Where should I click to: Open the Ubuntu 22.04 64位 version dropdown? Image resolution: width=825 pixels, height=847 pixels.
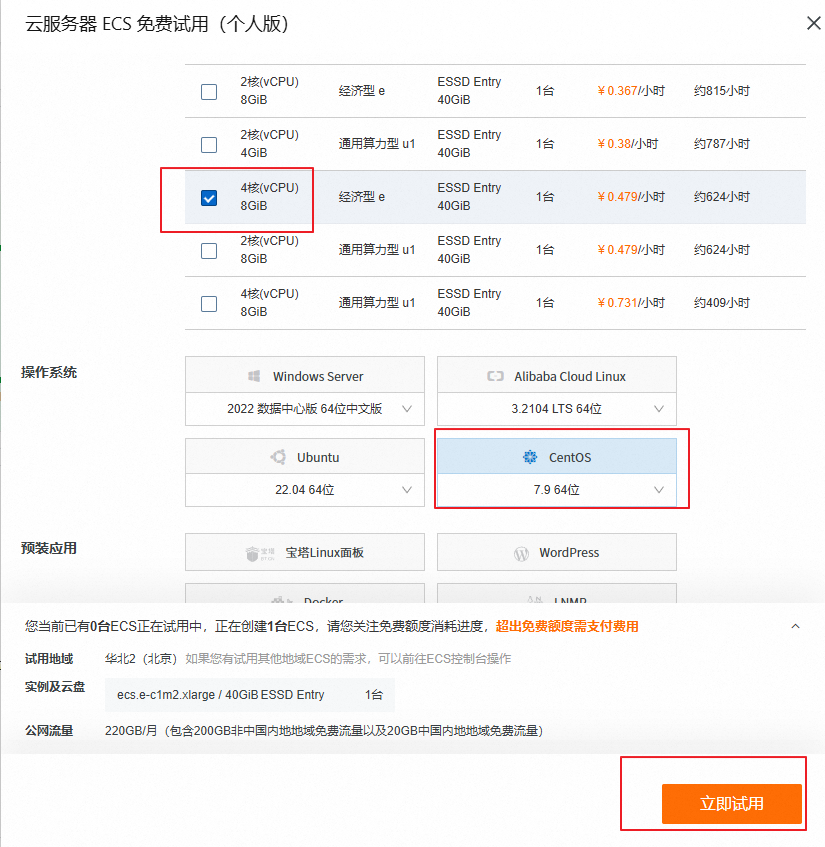pos(305,490)
